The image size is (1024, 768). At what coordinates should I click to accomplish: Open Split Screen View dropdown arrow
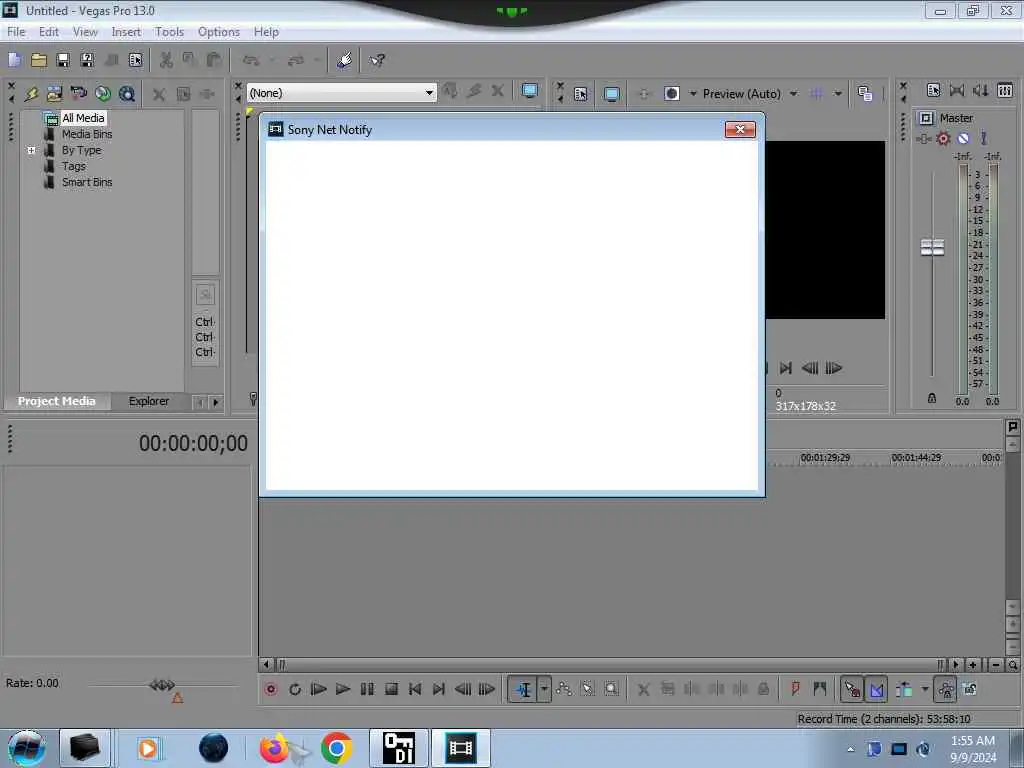tap(693, 94)
